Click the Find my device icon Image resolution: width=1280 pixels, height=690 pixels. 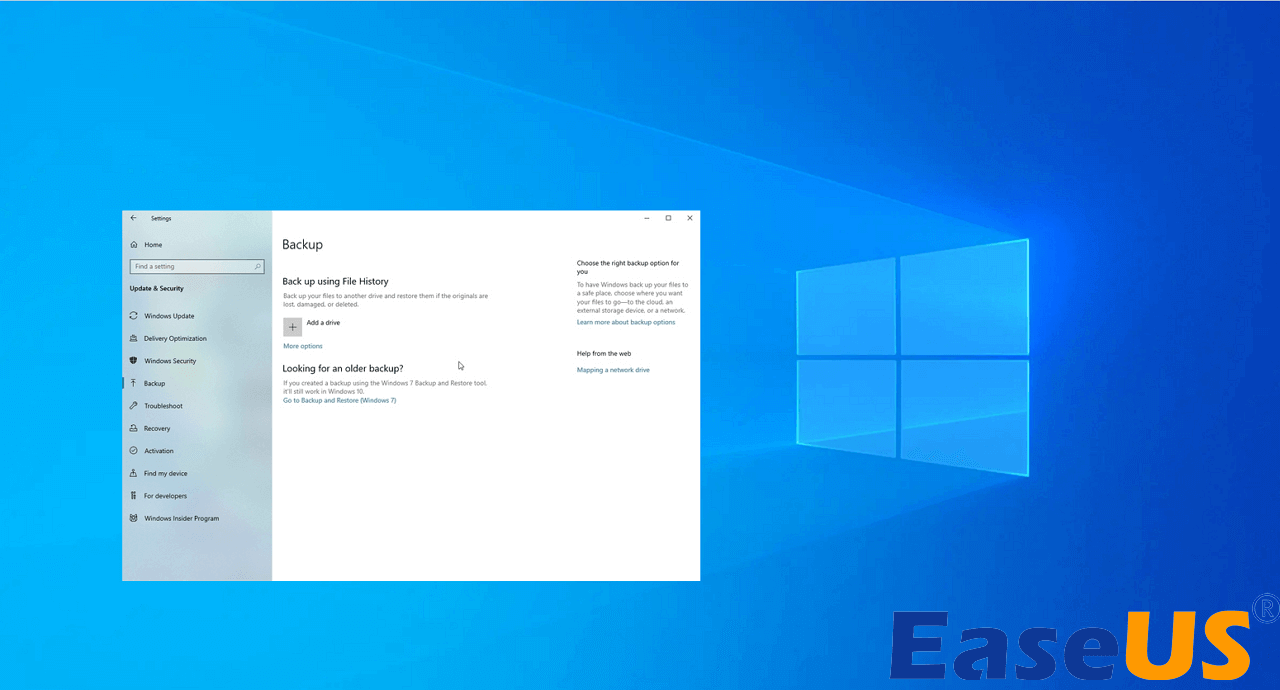133,473
